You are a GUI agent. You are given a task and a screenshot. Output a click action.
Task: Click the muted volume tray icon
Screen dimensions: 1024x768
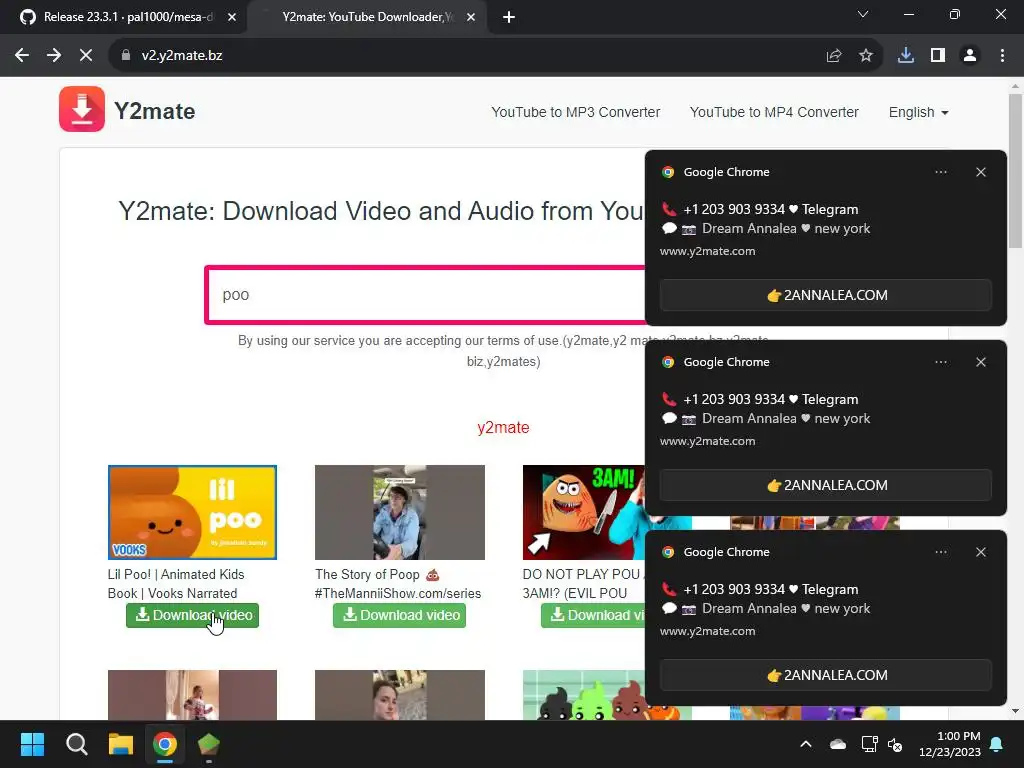[895, 744]
